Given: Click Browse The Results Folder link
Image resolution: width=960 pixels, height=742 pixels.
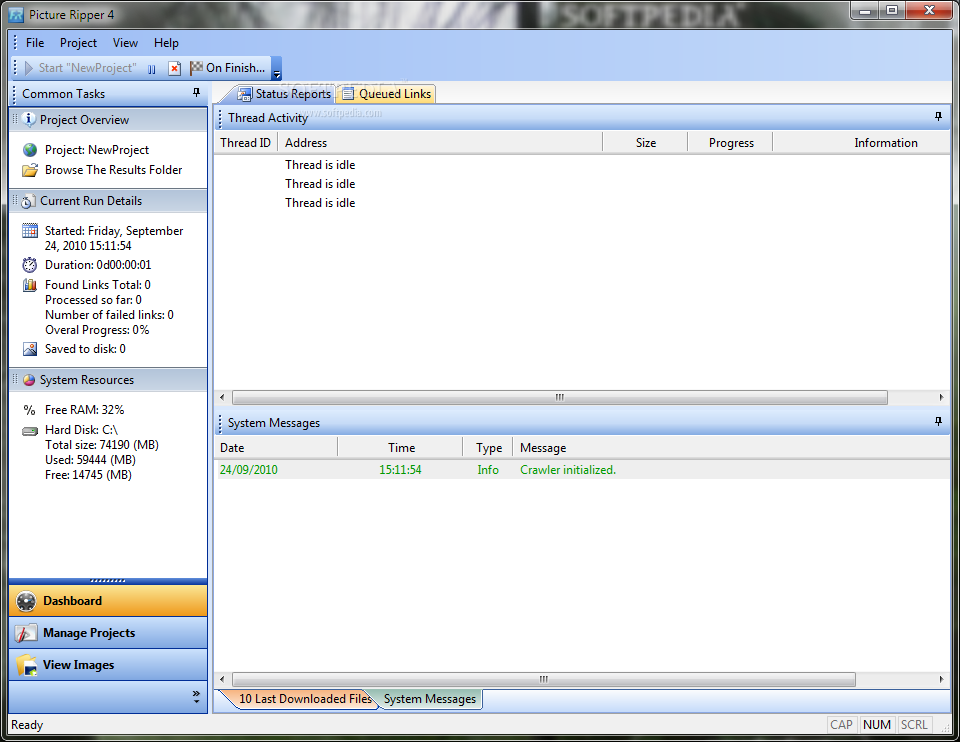Looking at the screenshot, I should [113, 170].
